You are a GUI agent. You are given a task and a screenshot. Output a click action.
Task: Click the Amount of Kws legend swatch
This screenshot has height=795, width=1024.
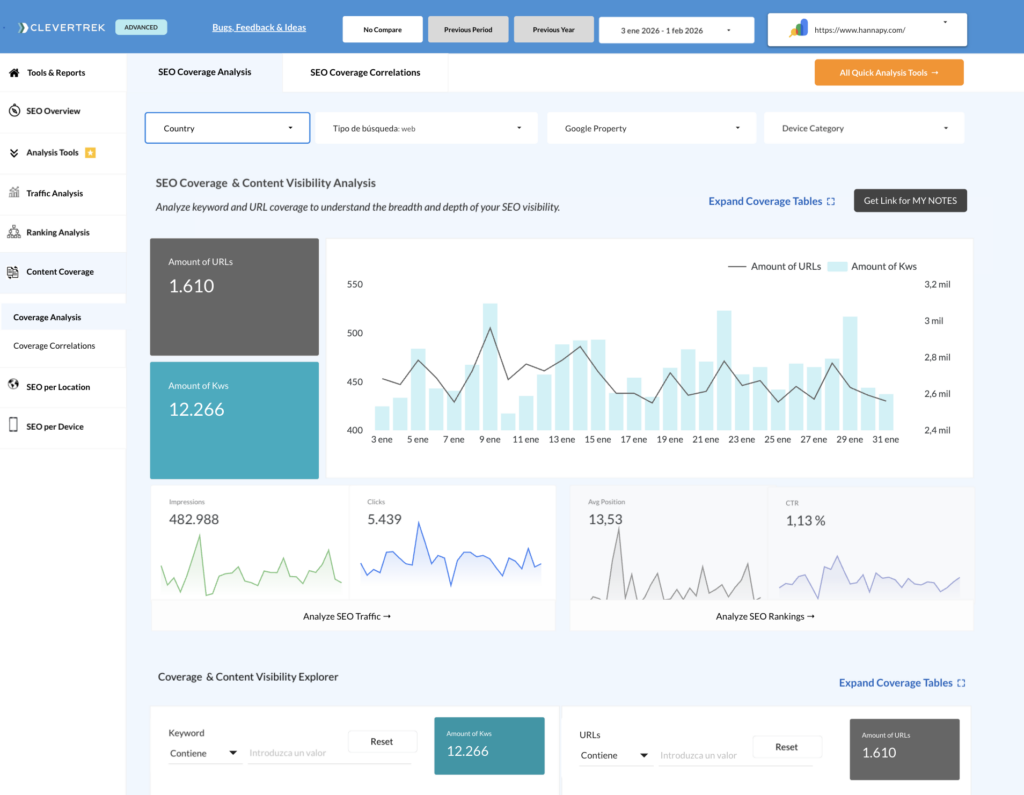pyautogui.click(x=837, y=266)
